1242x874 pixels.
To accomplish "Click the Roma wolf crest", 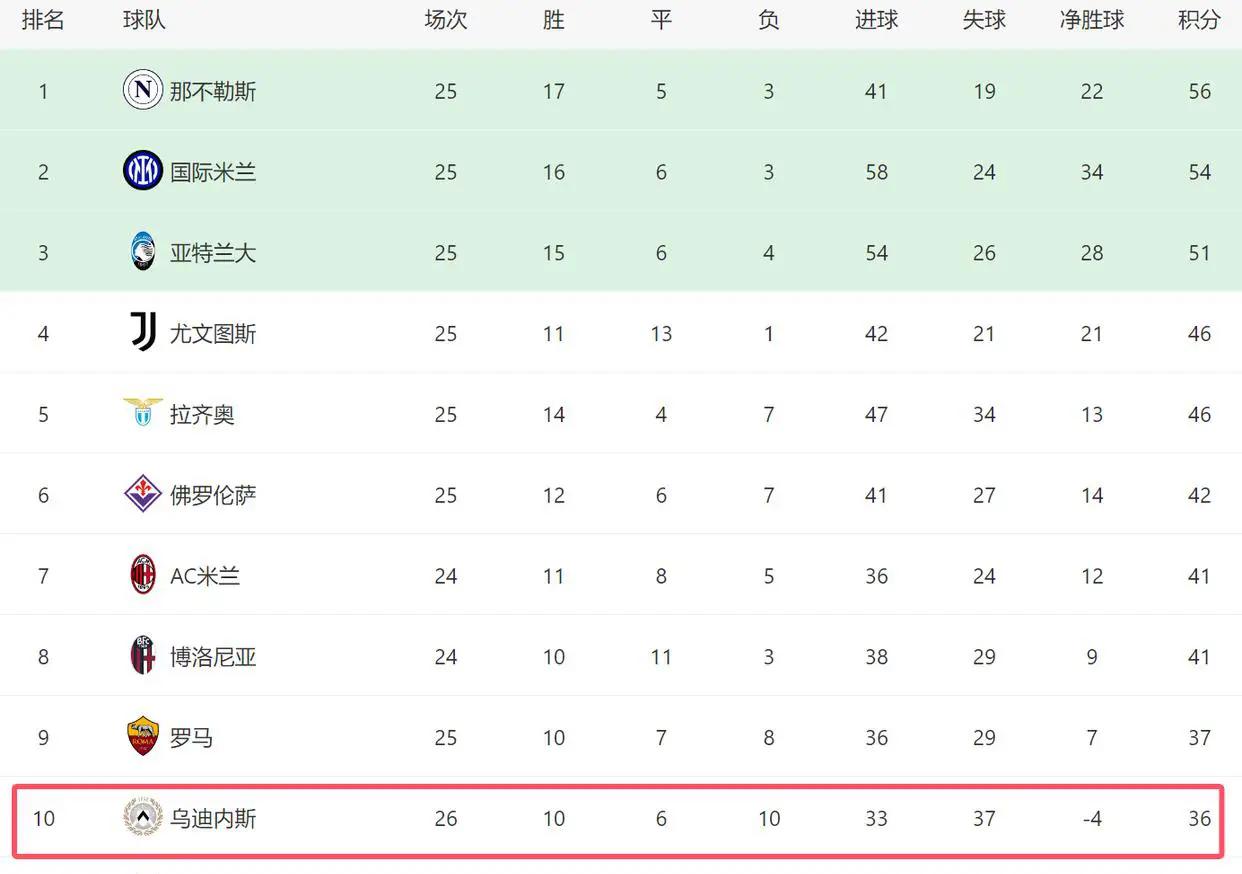I will point(143,737).
